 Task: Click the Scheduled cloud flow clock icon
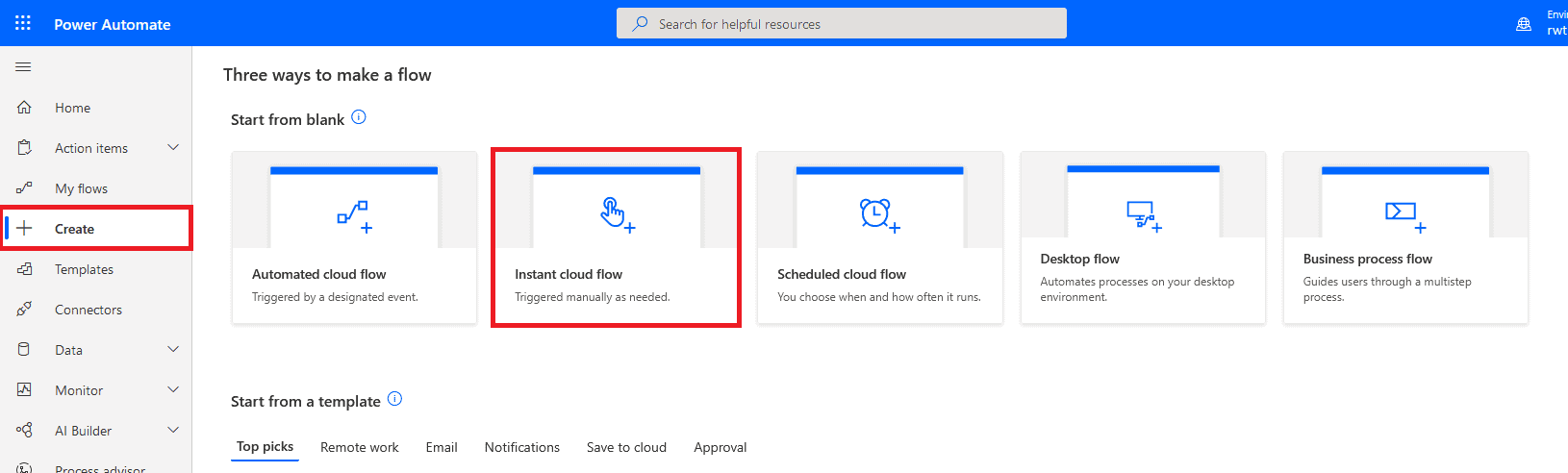(879, 215)
